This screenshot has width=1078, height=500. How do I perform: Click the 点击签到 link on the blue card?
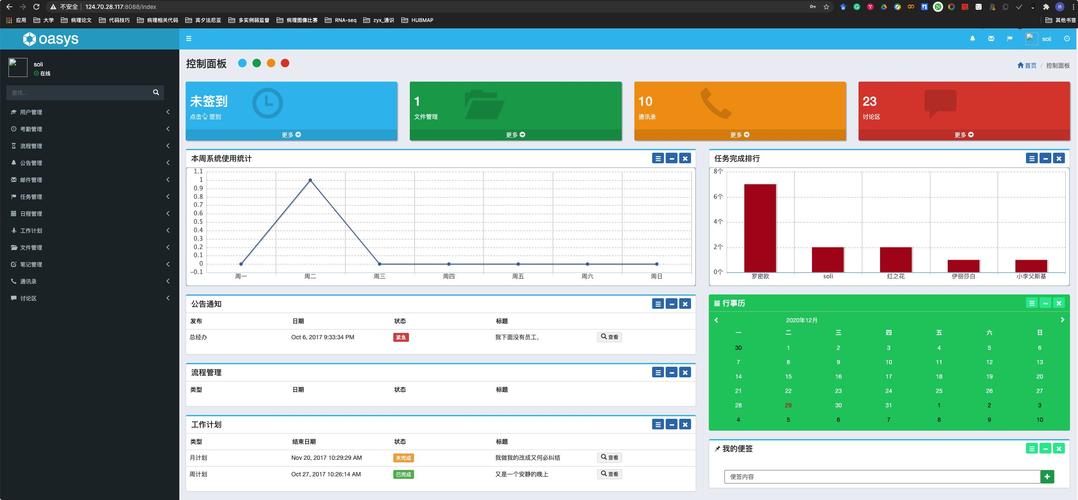[206, 117]
